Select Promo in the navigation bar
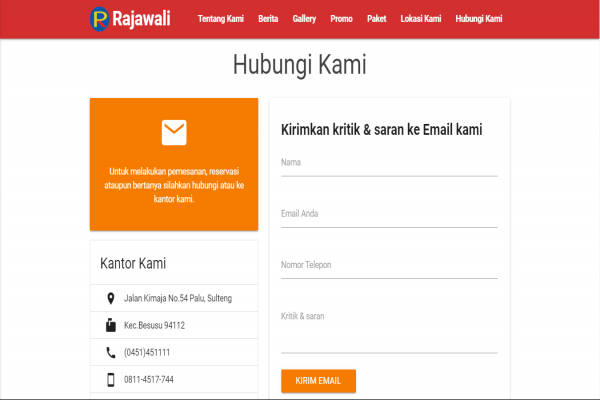 [x=341, y=19]
